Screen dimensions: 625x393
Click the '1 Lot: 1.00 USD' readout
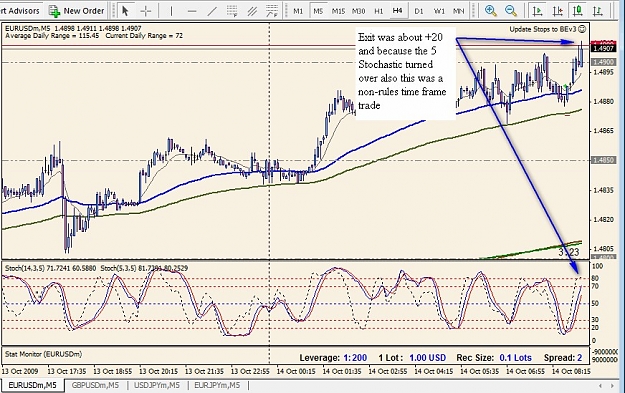click(x=412, y=358)
